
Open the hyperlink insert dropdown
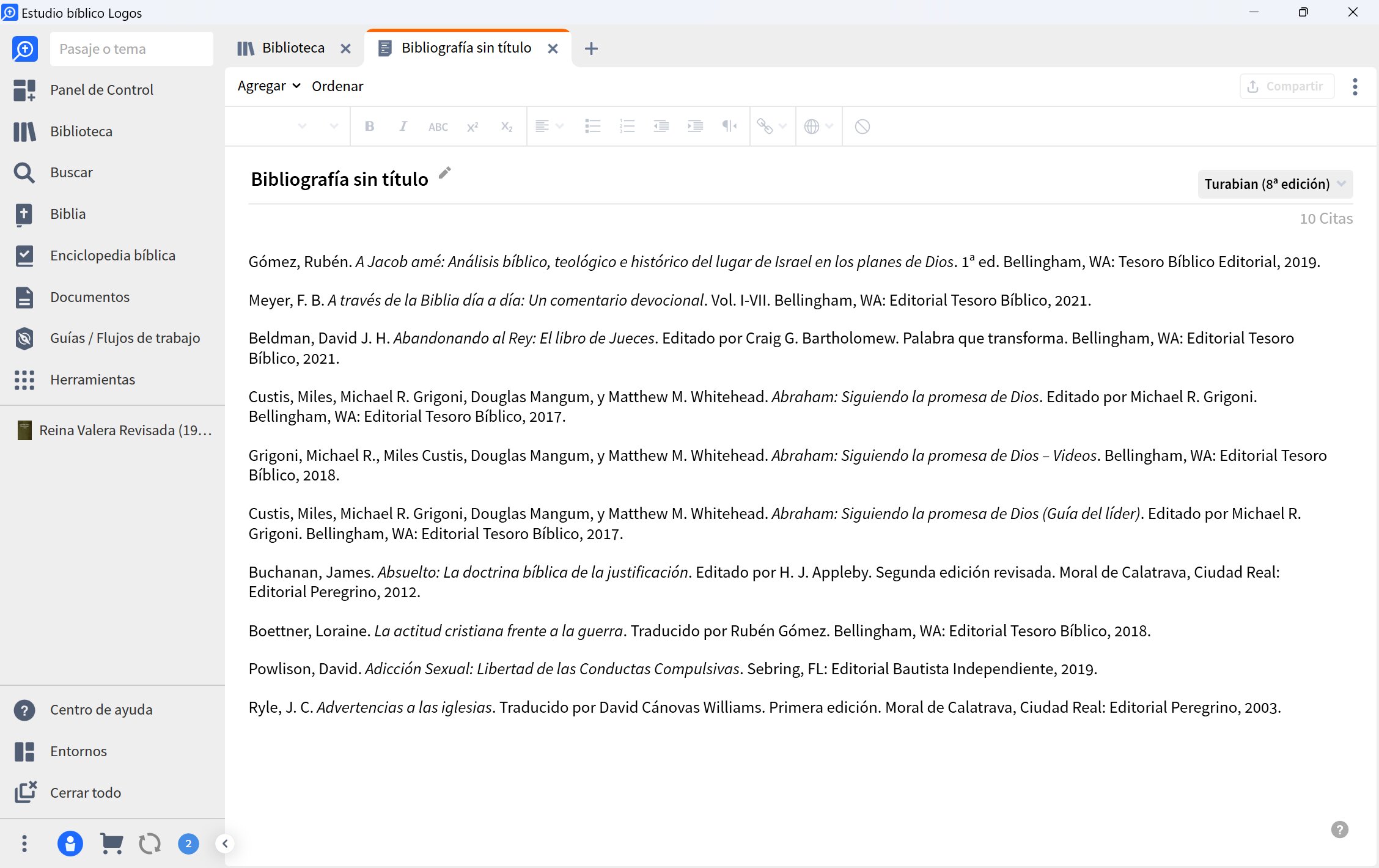coord(771,127)
